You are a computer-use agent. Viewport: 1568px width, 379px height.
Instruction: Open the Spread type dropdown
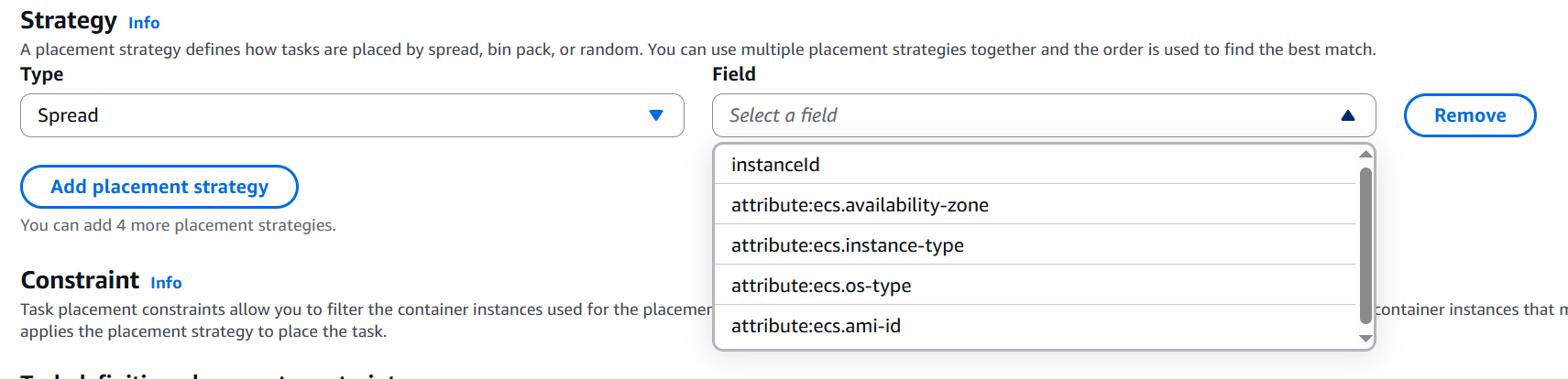coord(351,115)
